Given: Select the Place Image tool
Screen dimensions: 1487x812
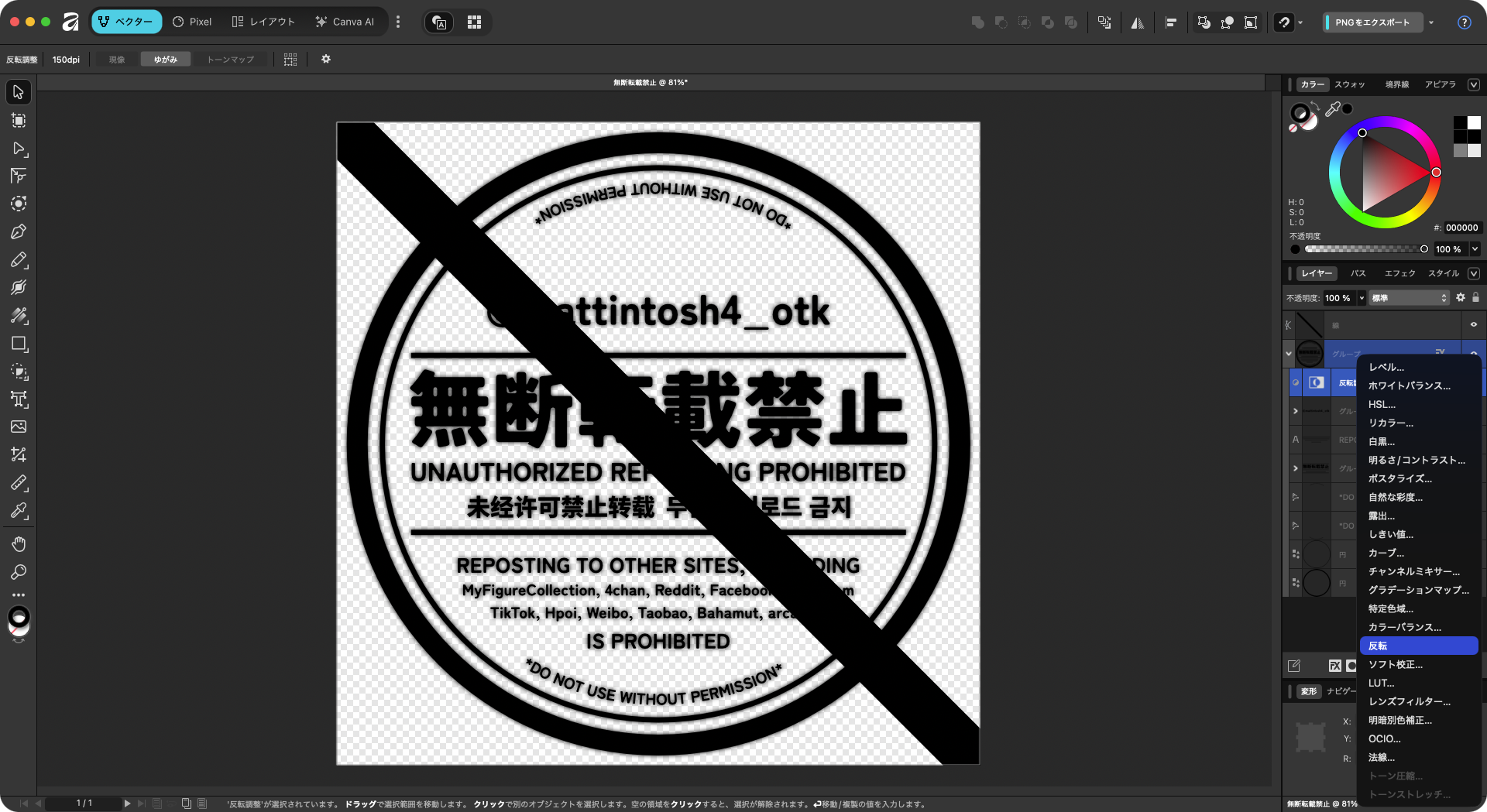Looking at the screenshot, I should click(x=19, y=427).
